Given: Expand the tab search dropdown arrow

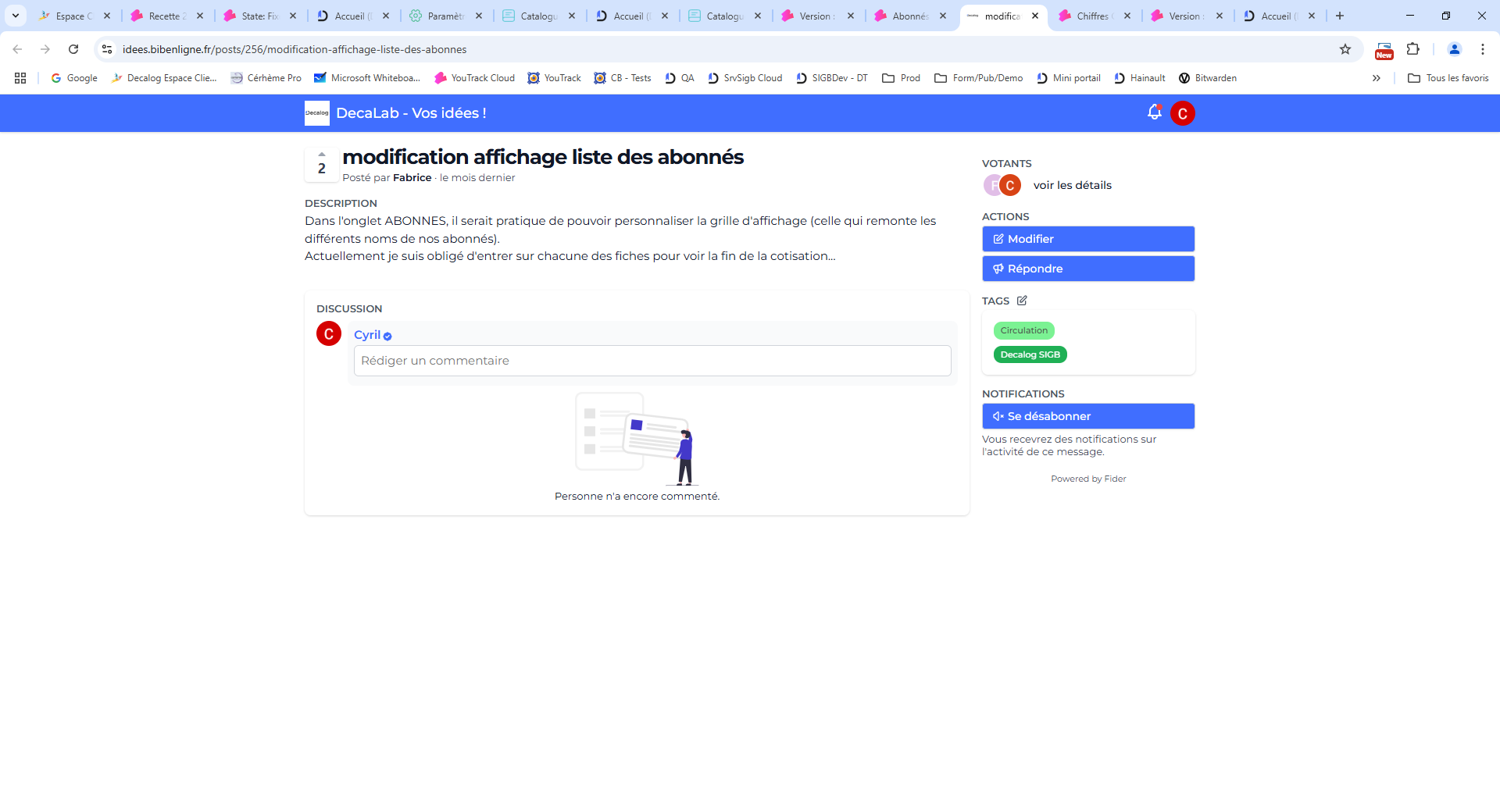Looking at the screenshot, I should 16,16.
